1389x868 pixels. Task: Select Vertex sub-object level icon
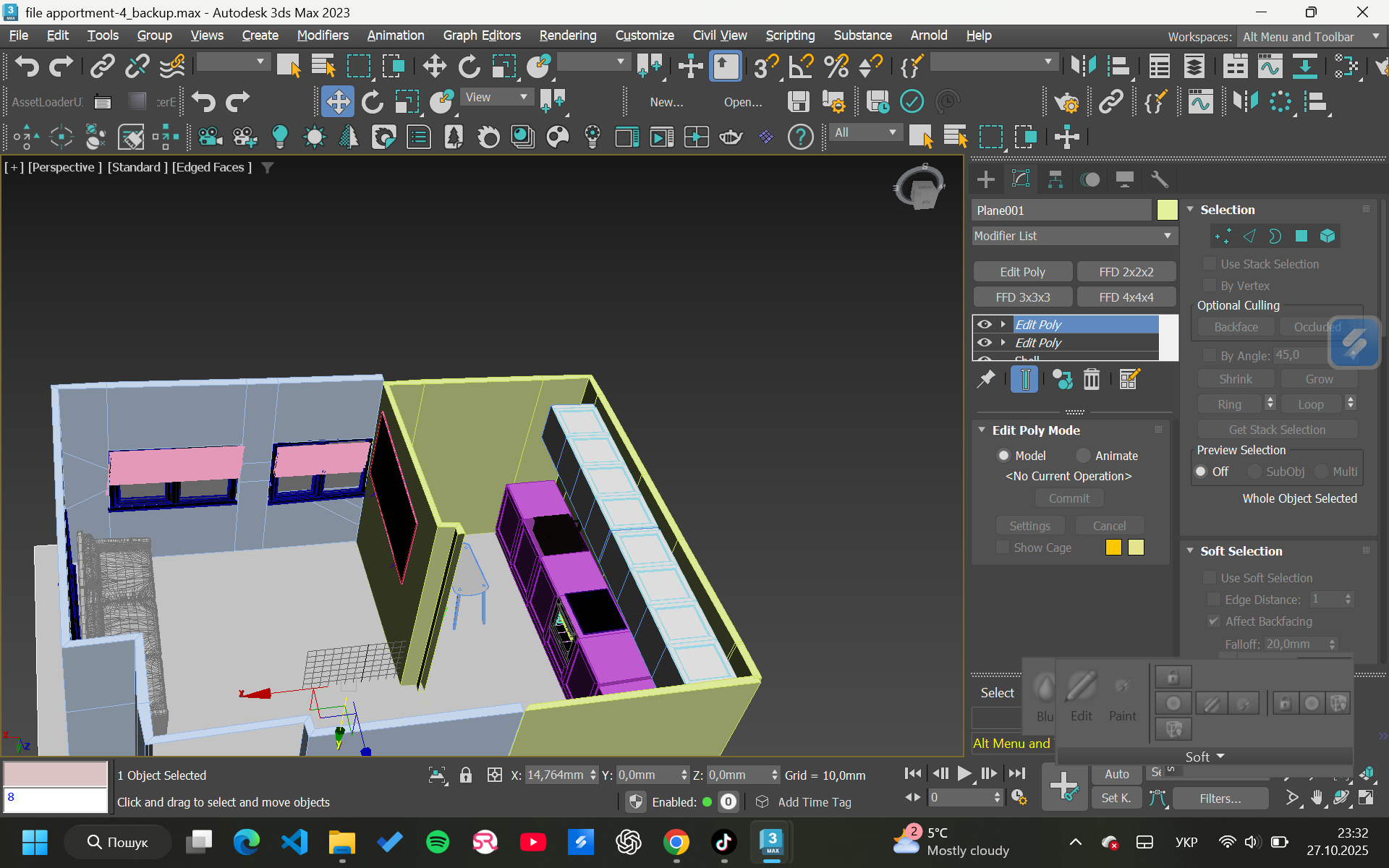tap(1223, 236)
